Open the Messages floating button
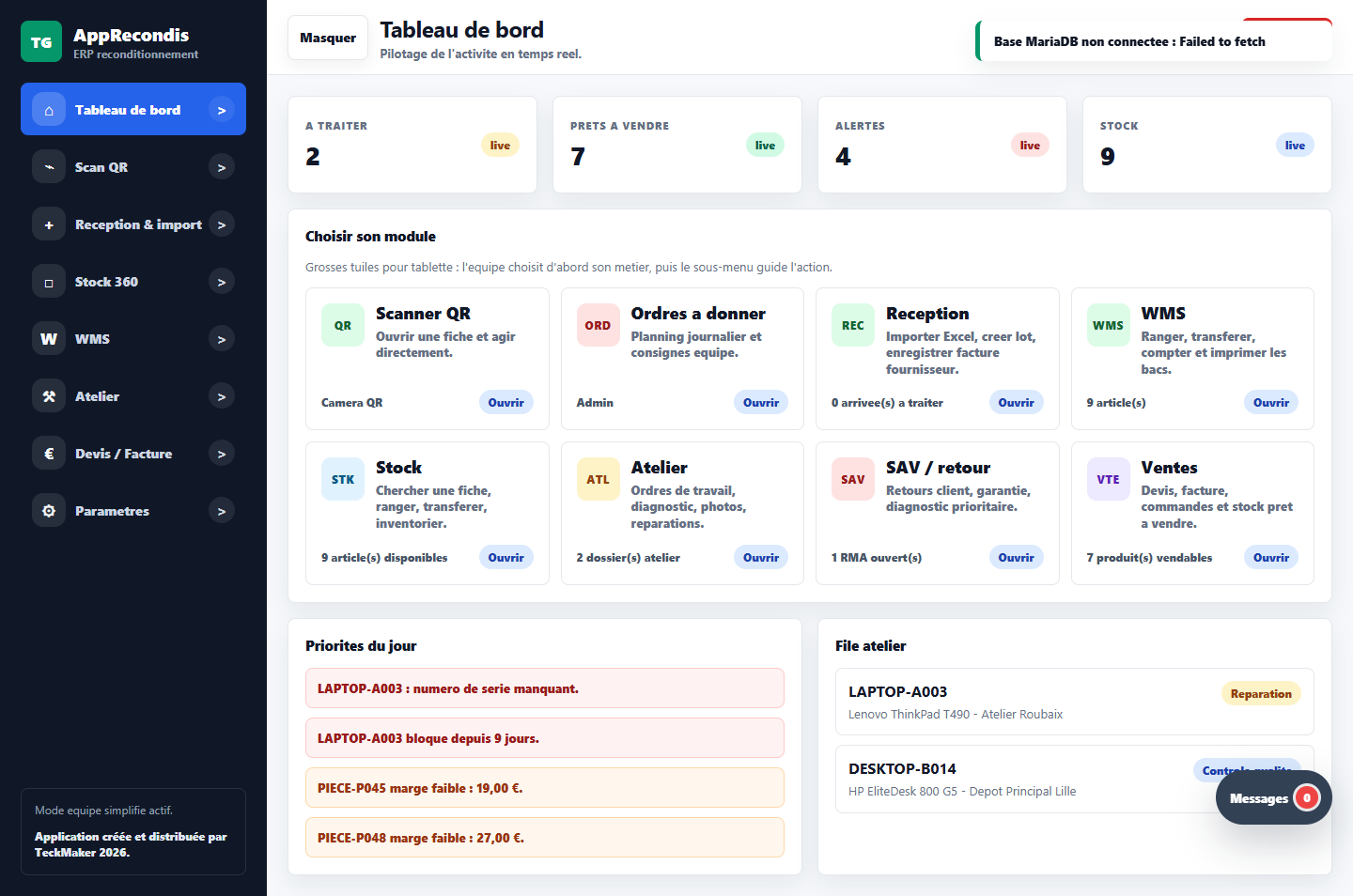The image size is (1353, 896). (1273, 797)
